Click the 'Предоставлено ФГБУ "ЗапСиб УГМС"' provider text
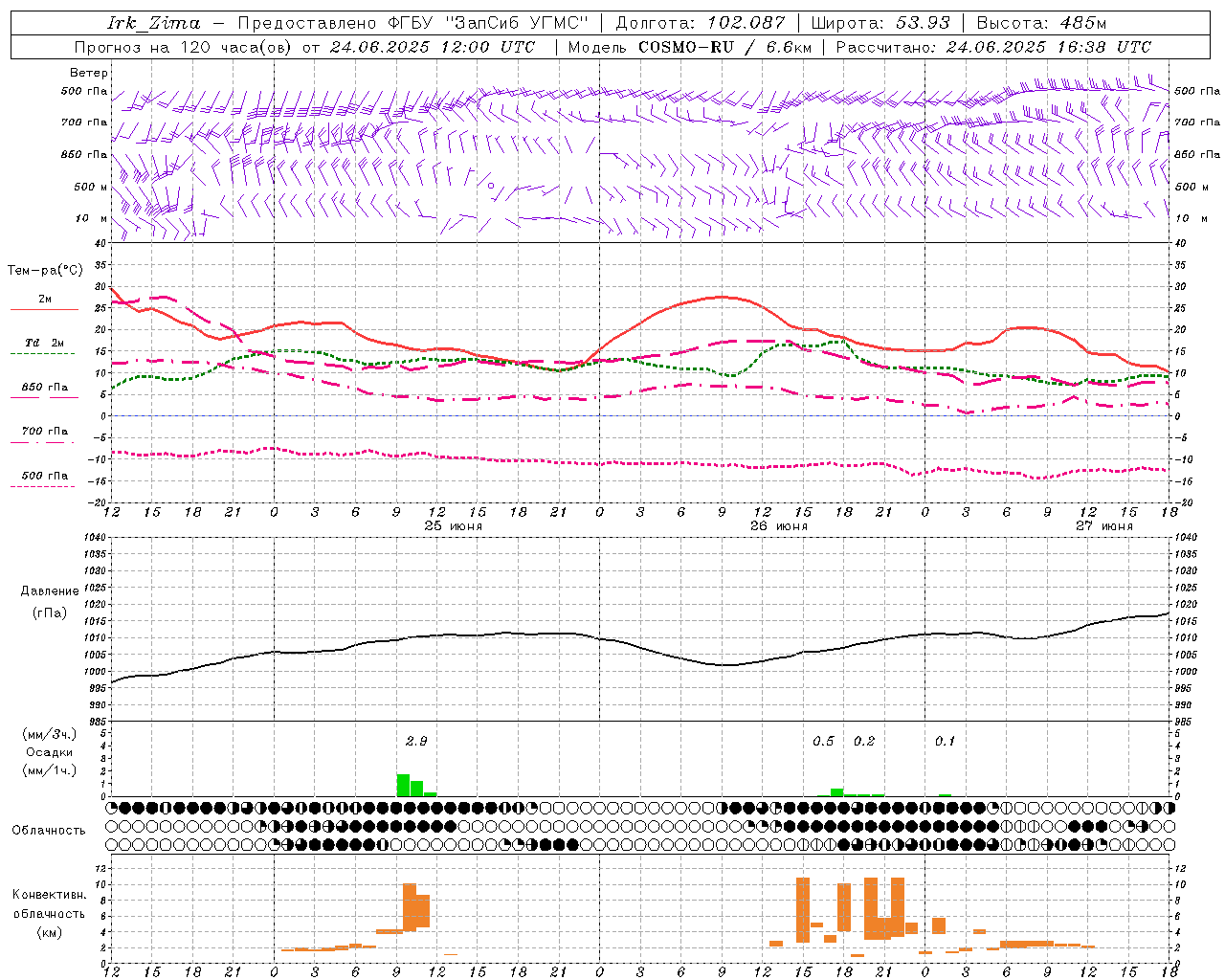 413,23
